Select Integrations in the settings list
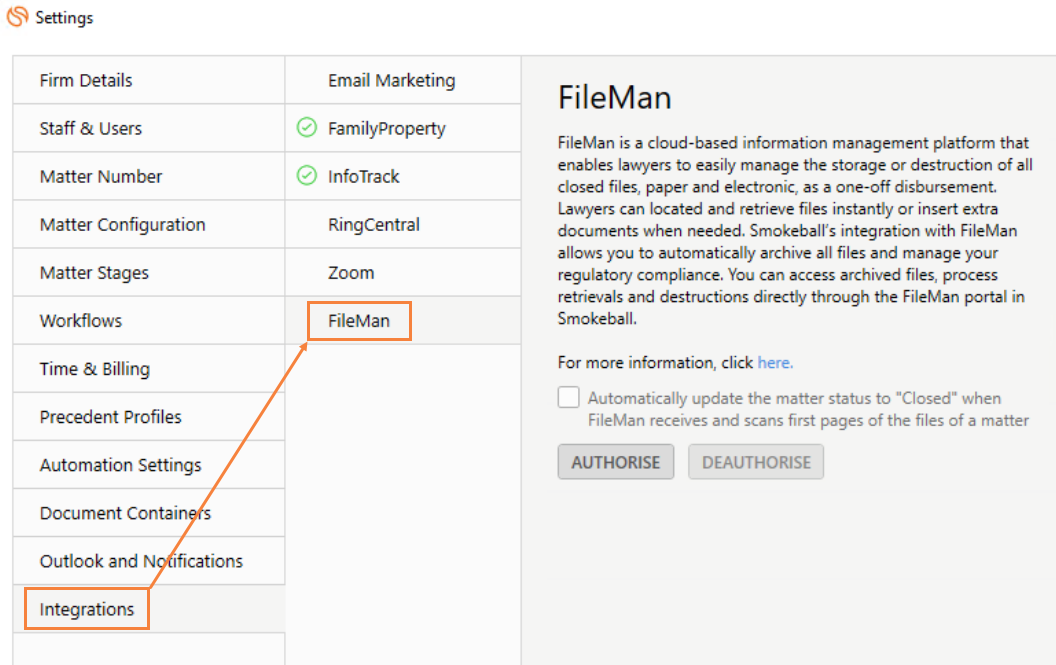Viewport: 1056px width, 665px height. [x=149, y=609]
